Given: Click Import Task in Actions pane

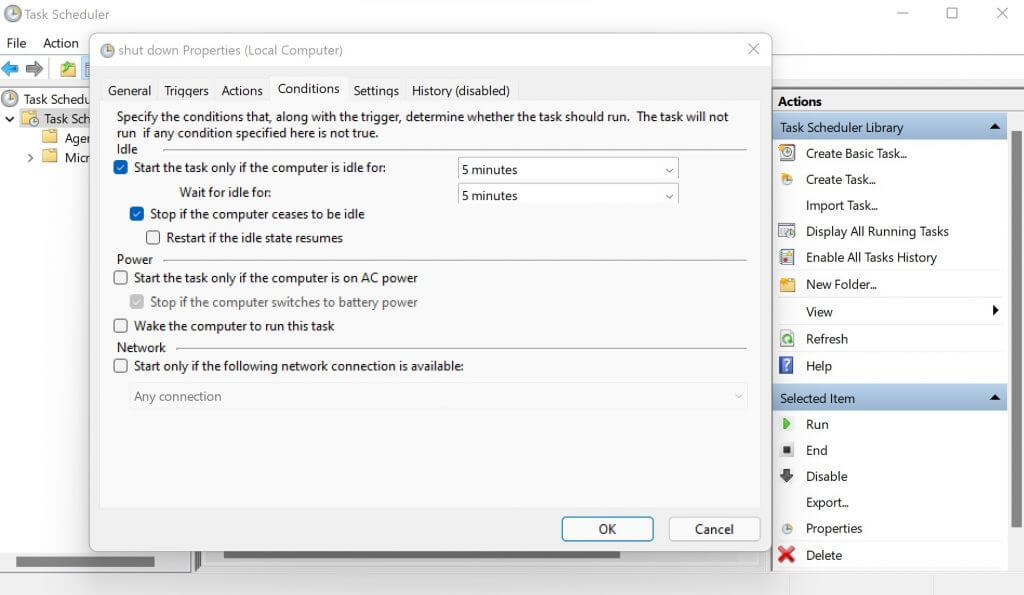Looking at the screenshot, I should click(842, 205).
